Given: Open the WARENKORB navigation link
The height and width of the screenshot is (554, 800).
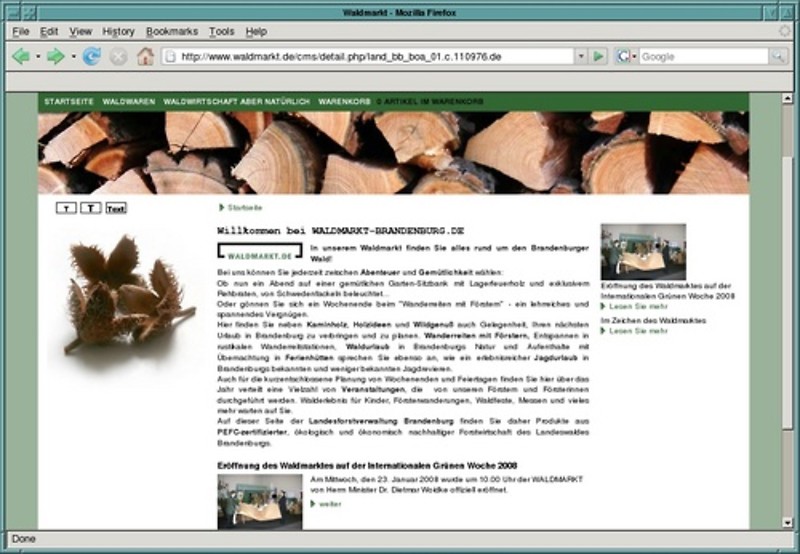Looking at the screenshot, I should [x=344, y=102].
